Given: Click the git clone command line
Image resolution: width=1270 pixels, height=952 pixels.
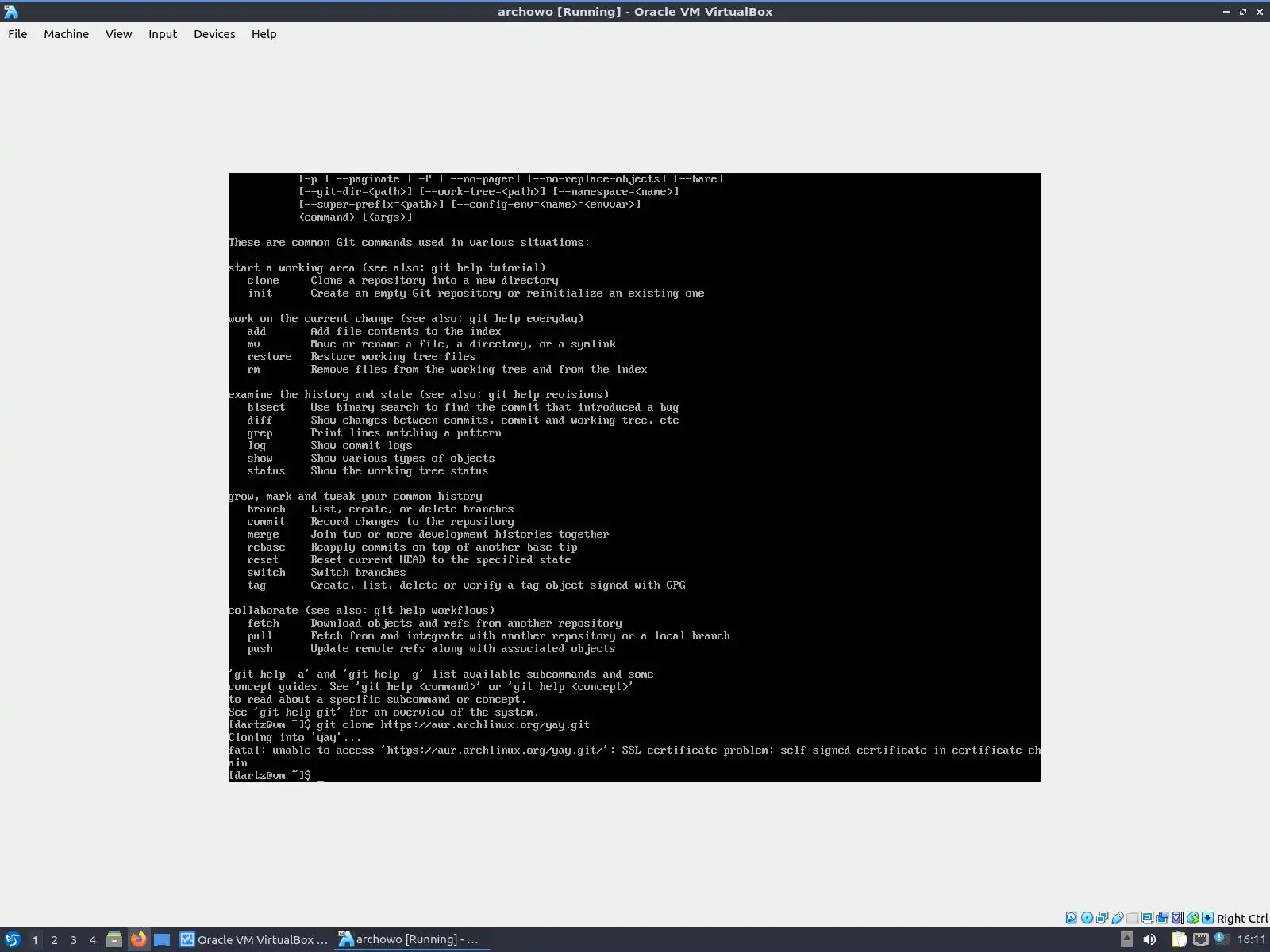Looking at the screenshot, I should click(410, 724).
